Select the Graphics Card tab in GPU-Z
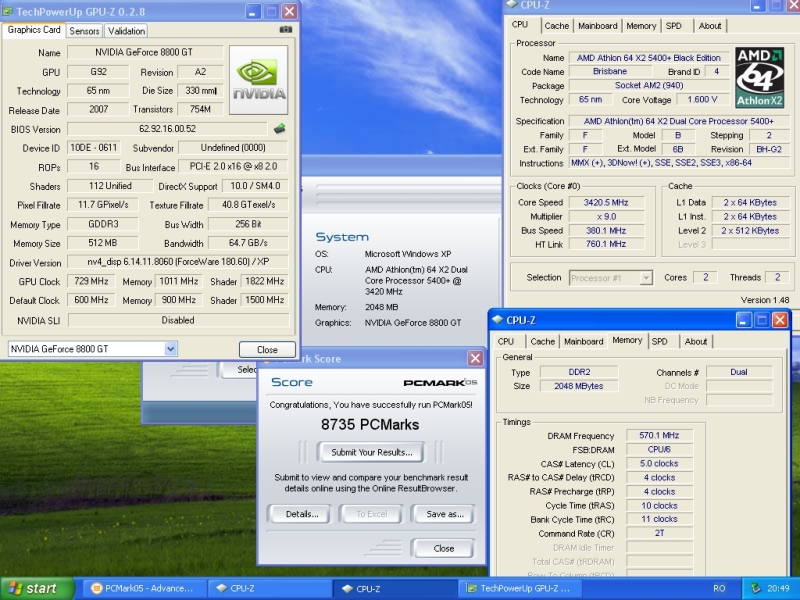 34,30
